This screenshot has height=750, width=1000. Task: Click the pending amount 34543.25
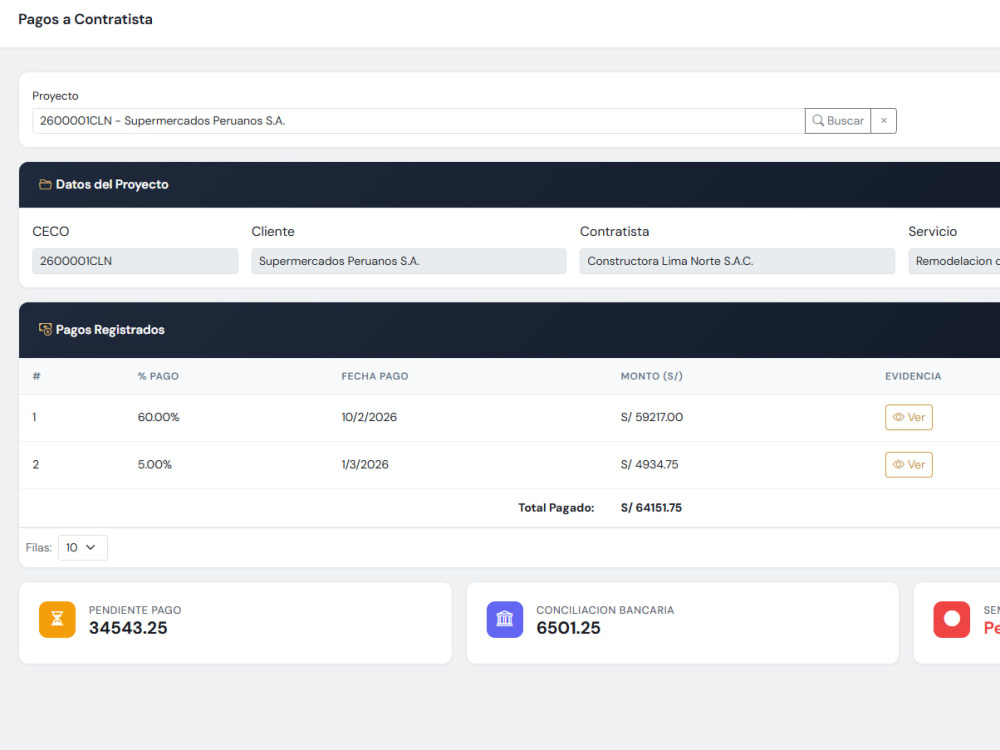tap(128, 628)
